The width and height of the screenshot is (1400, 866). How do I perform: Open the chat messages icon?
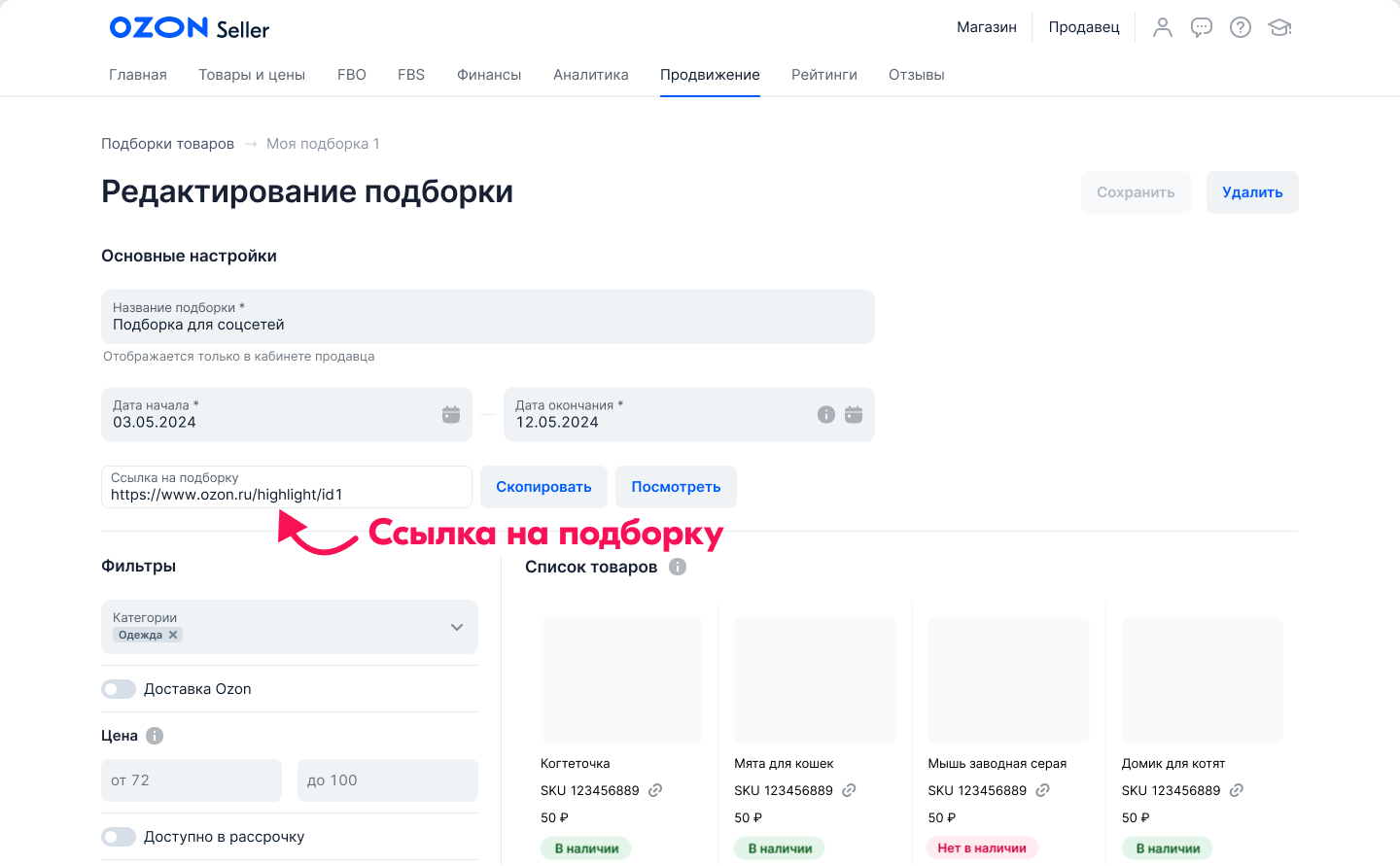1202,27
